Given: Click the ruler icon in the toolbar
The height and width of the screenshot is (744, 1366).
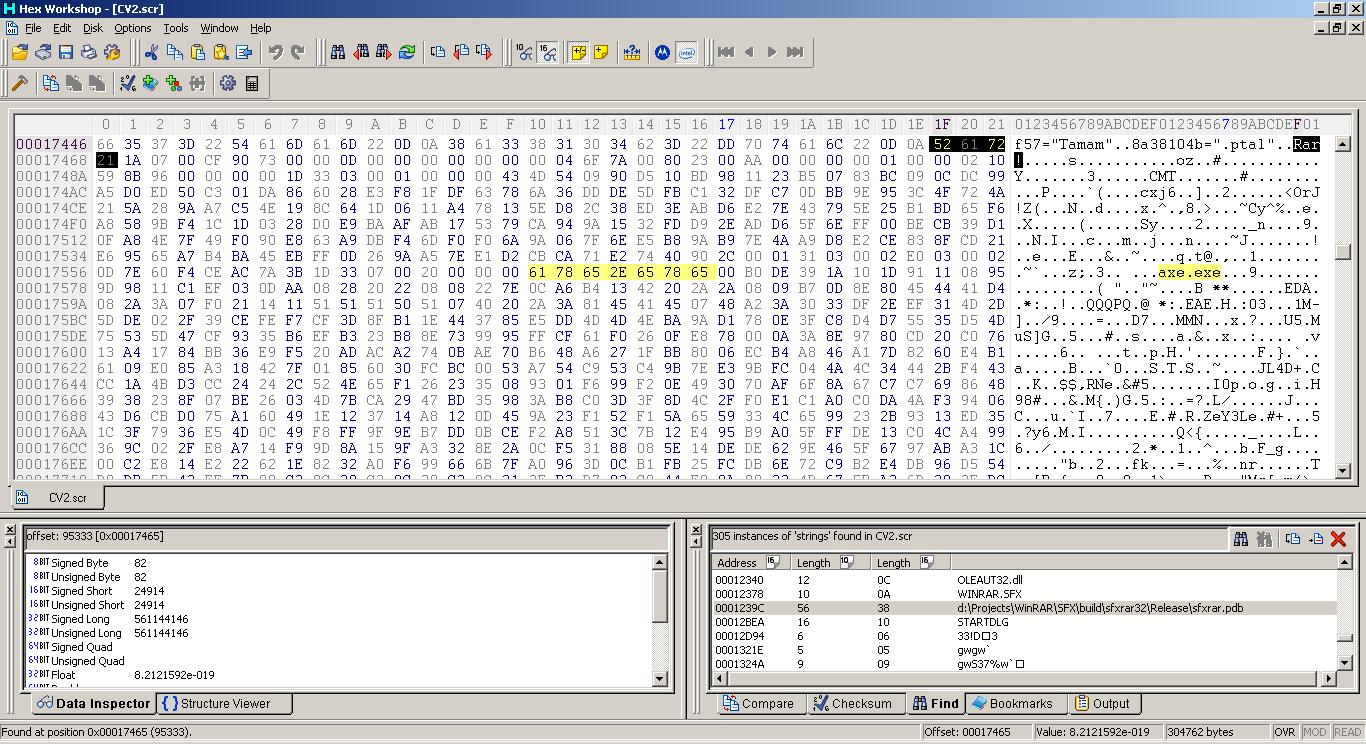Looking at the screenshot, I should pyautogui.click(x=632, y=52).
